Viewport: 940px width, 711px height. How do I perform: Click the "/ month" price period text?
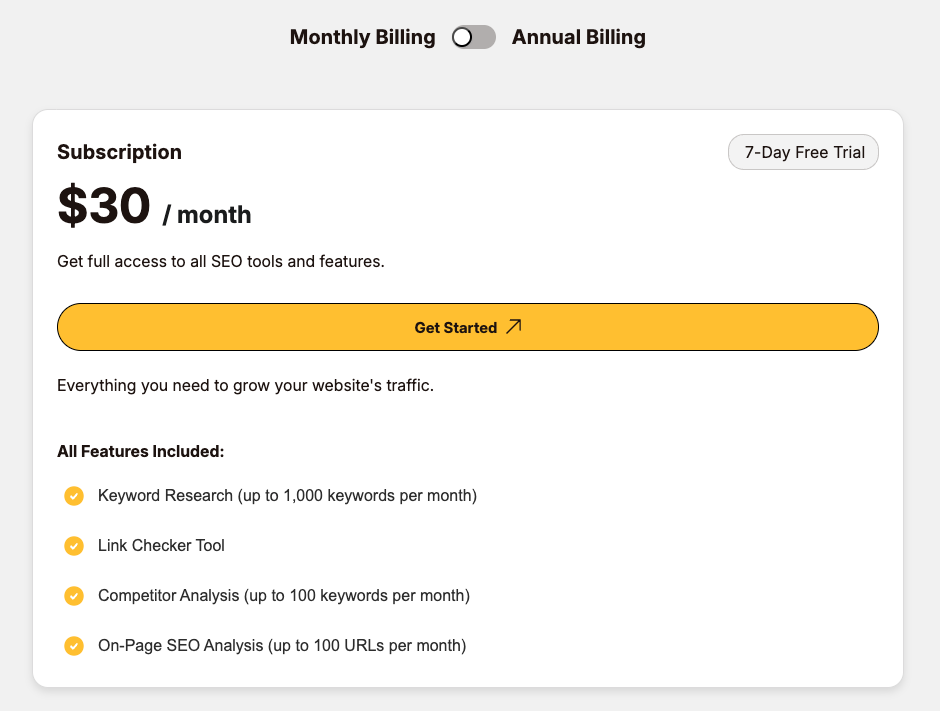point(207,215)
